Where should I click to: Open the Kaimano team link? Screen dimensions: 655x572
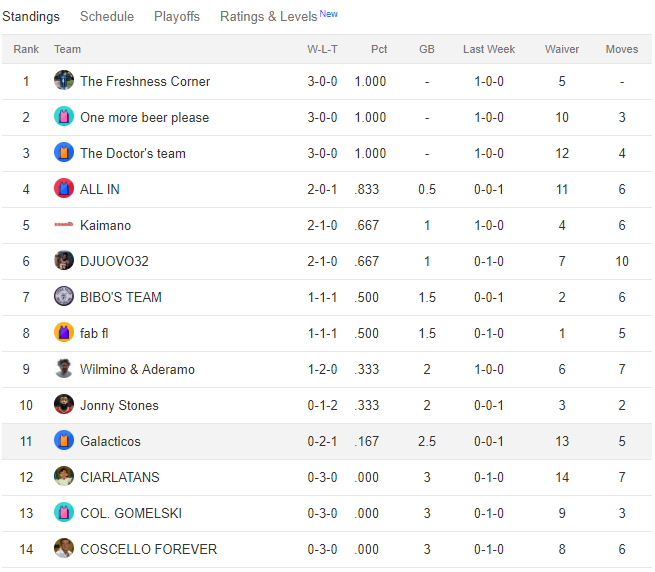(105, 225)
